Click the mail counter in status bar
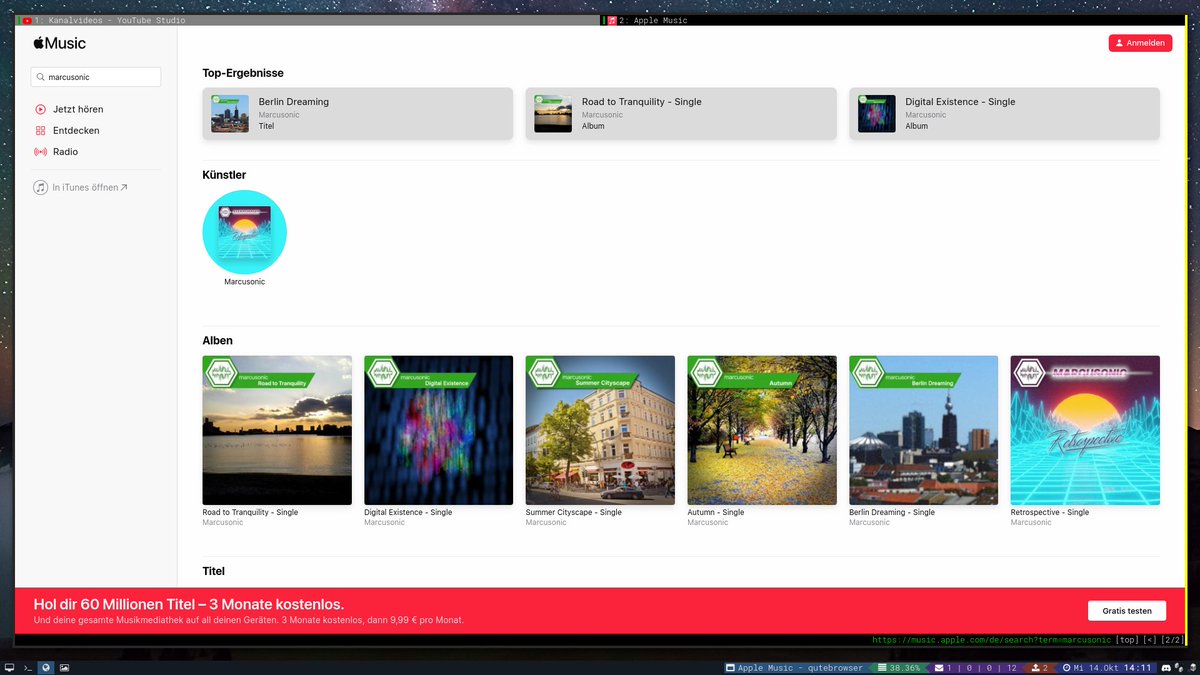 pos(975,667)
